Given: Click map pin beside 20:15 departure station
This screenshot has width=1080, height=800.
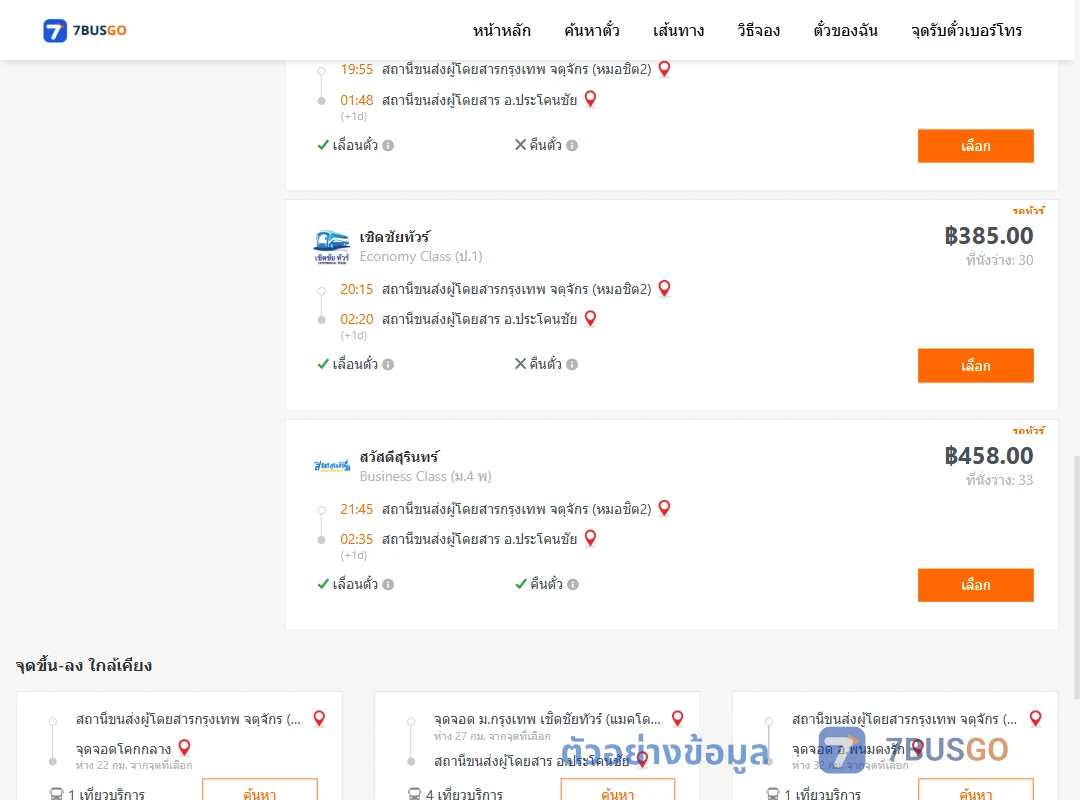Looking at the screenshot, I should click(665, 288).
